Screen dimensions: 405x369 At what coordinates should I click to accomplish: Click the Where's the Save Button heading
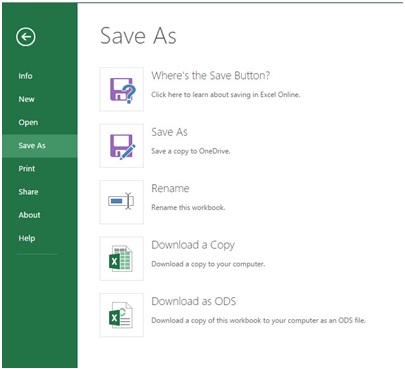211,76
